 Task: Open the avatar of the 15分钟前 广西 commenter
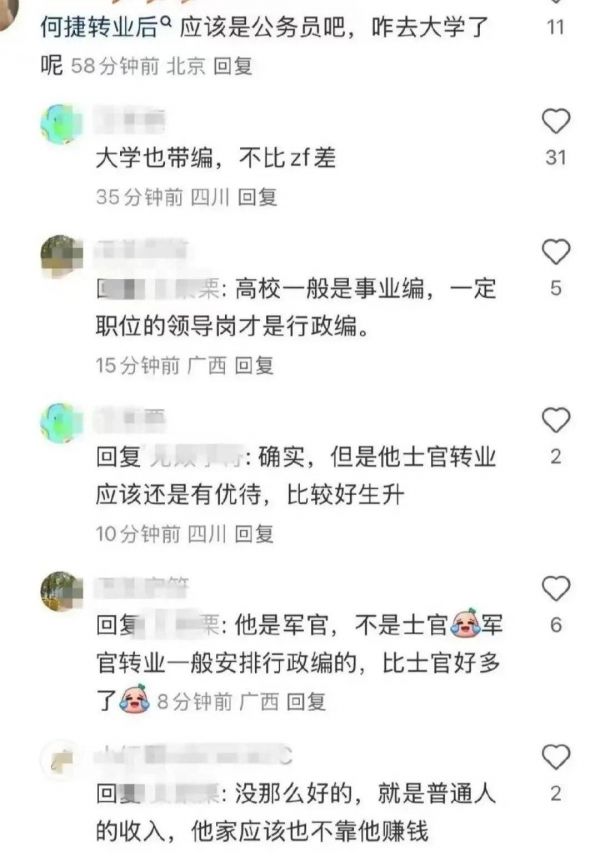pos(61,255)
